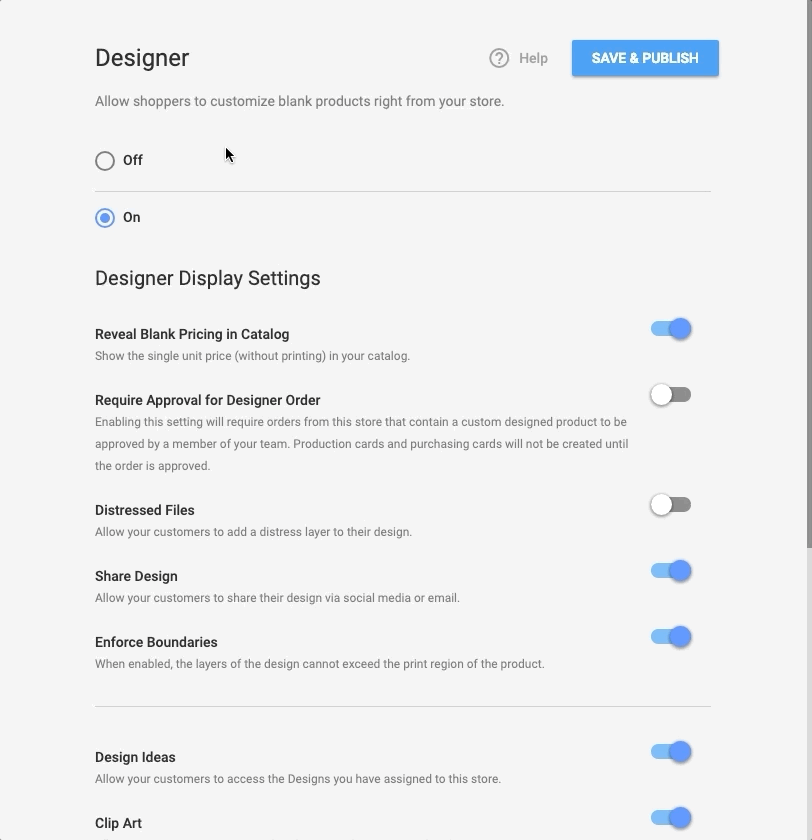Click the "On" label text
The height and width of the screenshot is (840, 812).
point(132,217)
